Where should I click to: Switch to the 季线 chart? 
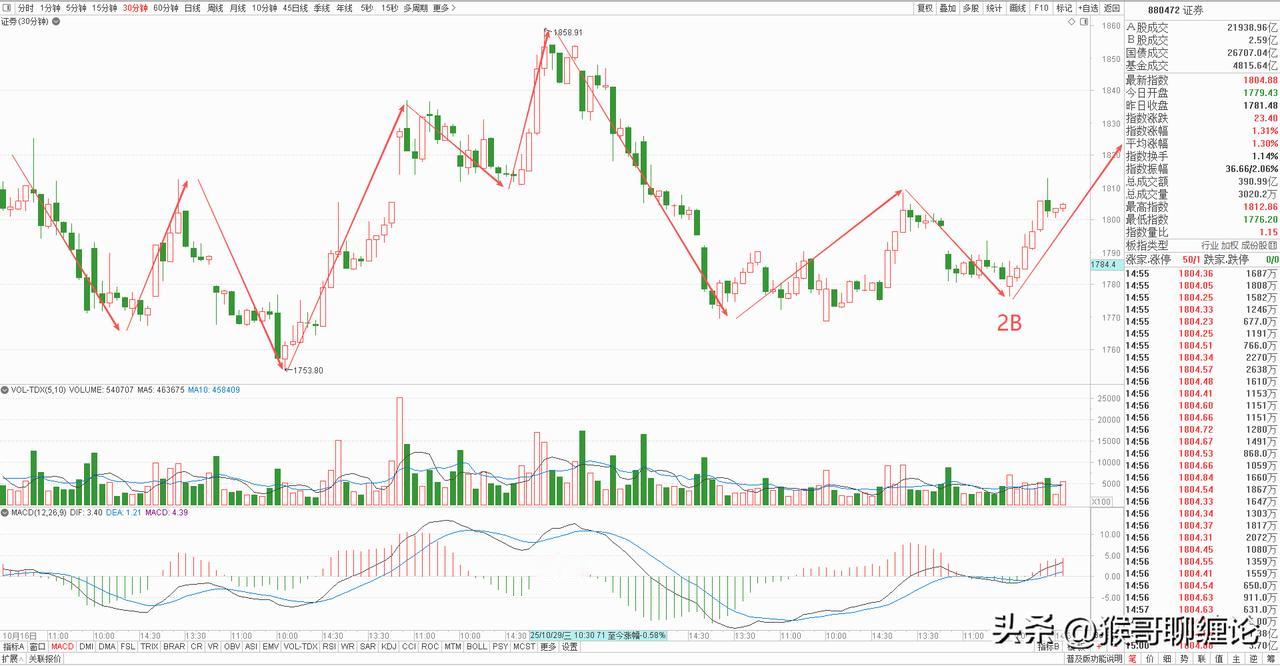click(x=322, y=7)
